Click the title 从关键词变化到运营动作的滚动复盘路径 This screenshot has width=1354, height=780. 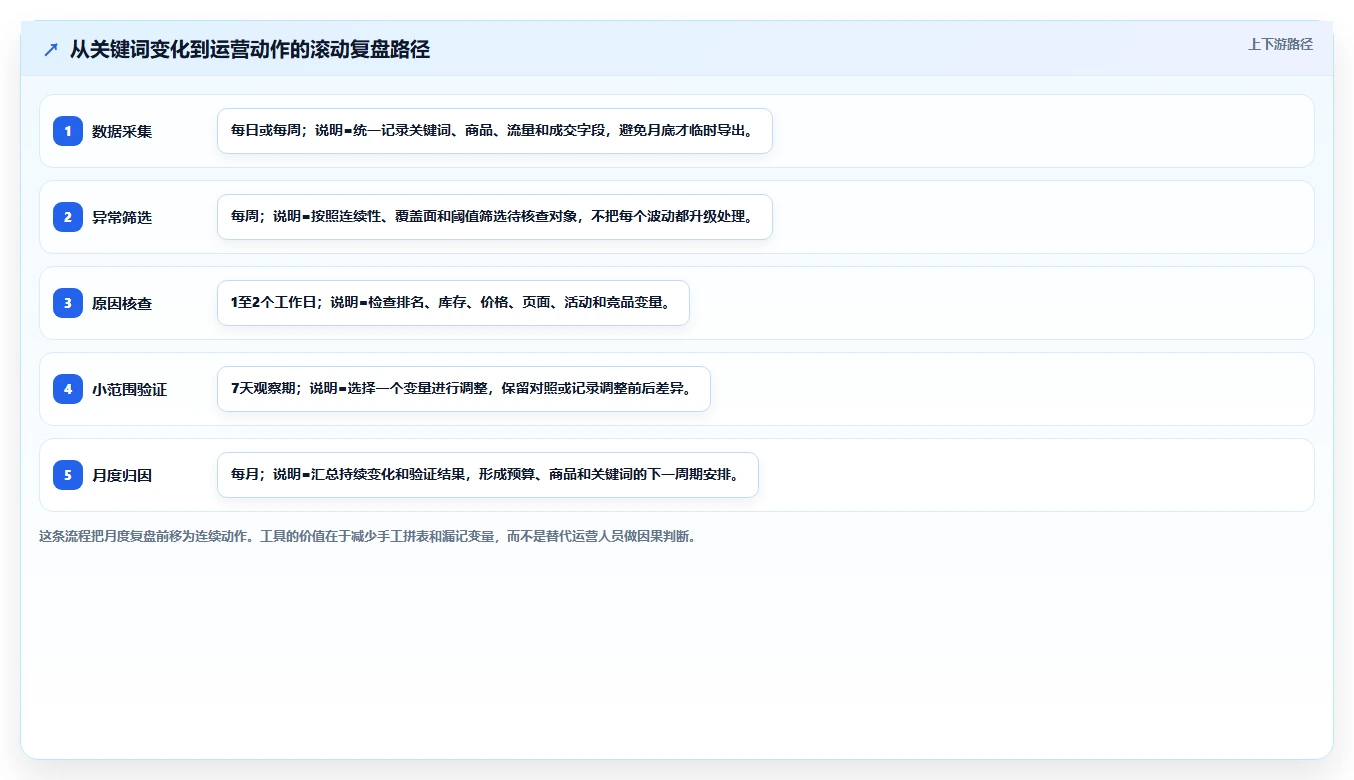click(250, 49)
